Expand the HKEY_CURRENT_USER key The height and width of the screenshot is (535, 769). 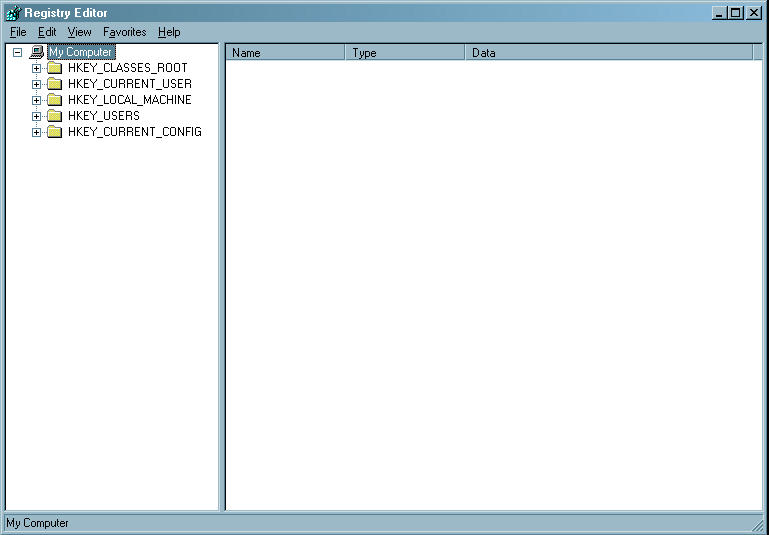click(36, 84)
